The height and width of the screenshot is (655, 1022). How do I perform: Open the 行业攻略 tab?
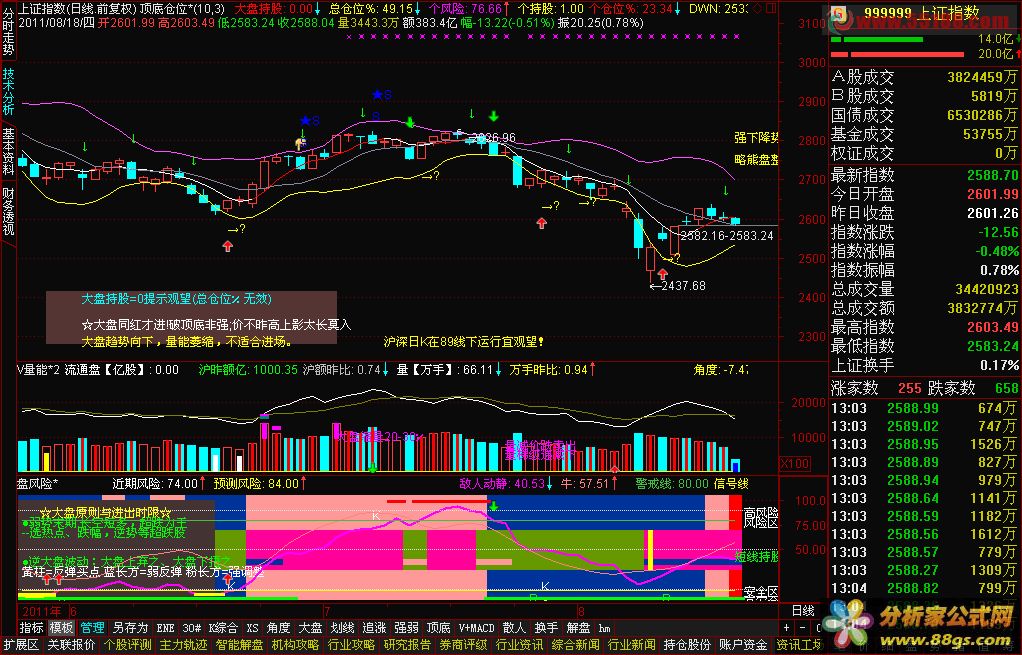point(351,645)
